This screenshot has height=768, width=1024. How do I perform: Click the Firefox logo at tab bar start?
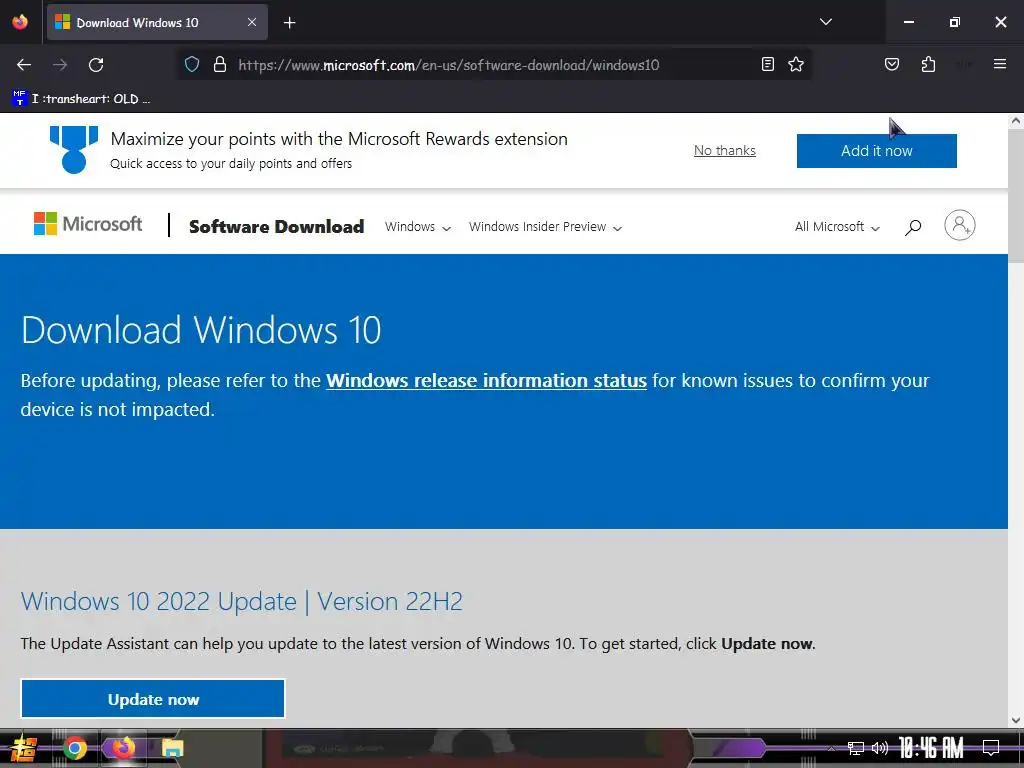[x=20, y=22]
